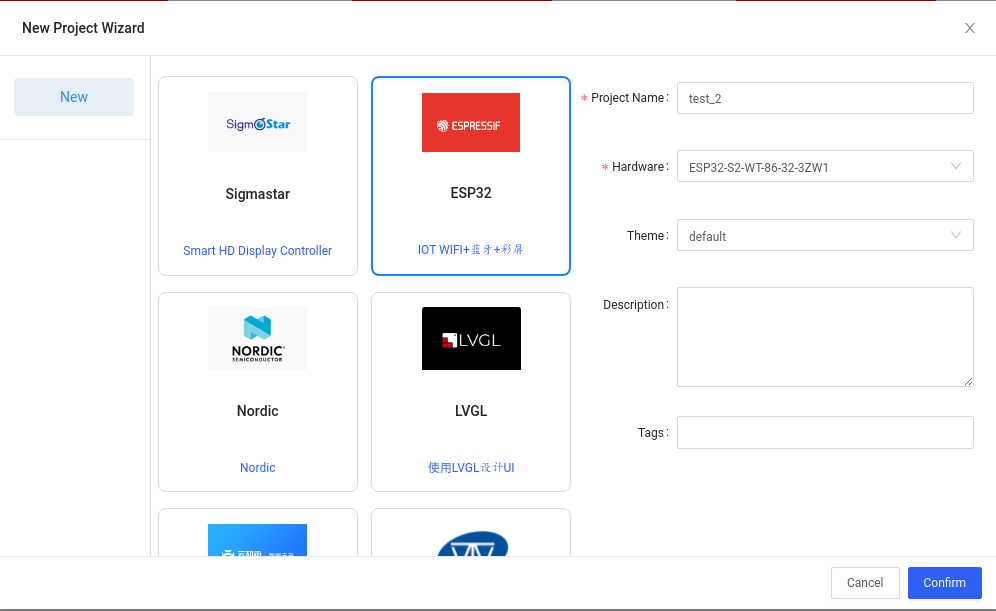Click the blue Nordic description link
This screenshot has height=611, width=996.
click(257, 467)
